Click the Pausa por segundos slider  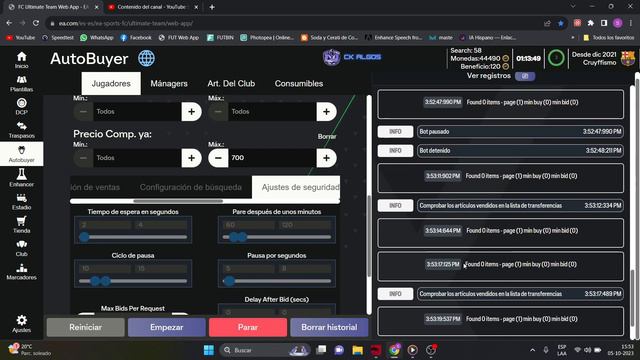[277, 281]
